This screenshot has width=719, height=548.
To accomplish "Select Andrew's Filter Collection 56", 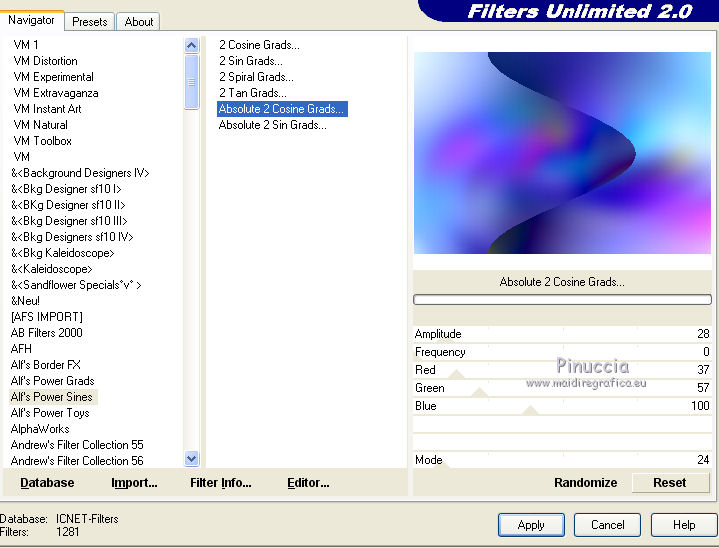I will click(x=77, y=461).
